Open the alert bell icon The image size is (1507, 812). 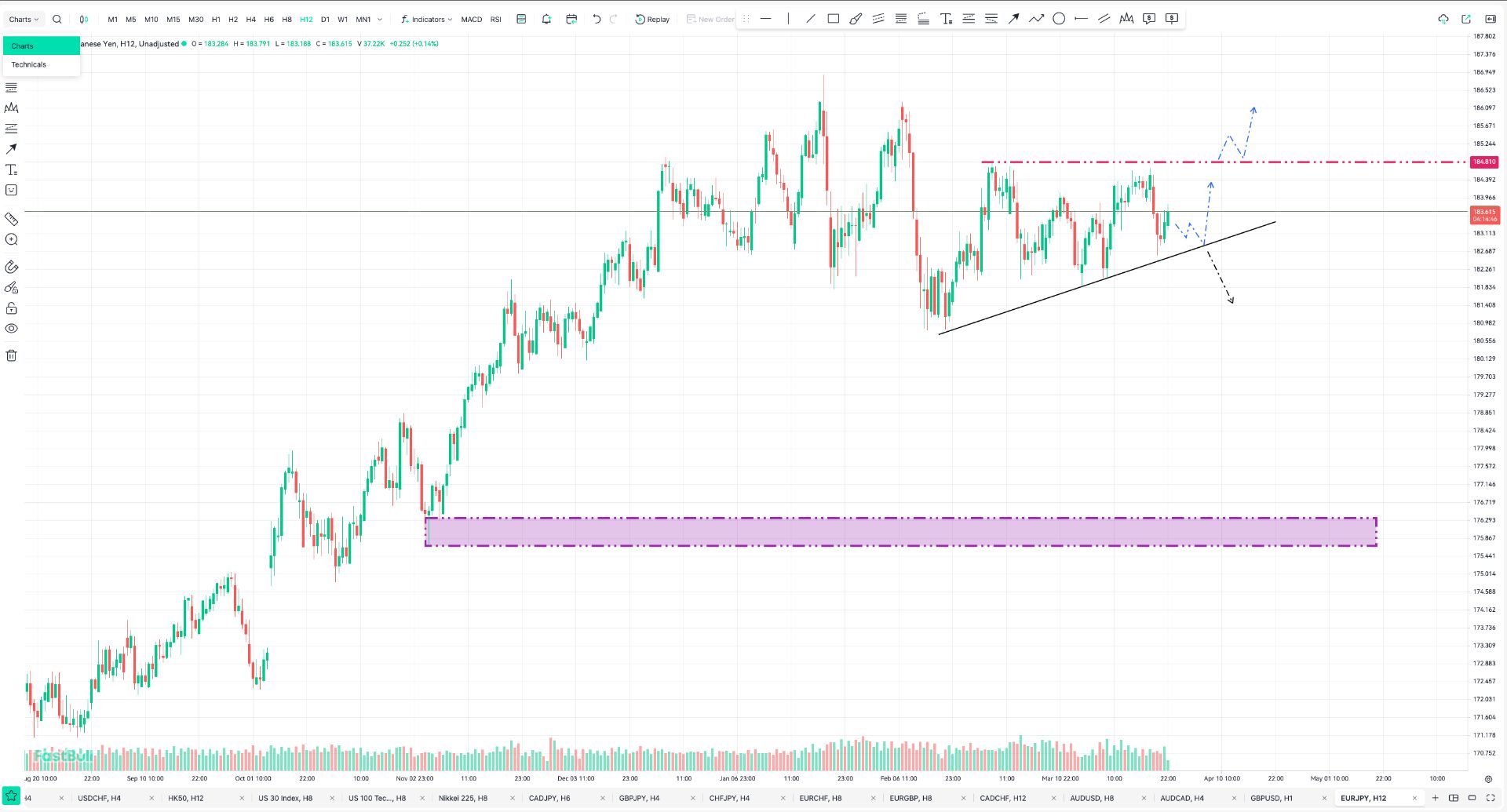tap(546, 19)
